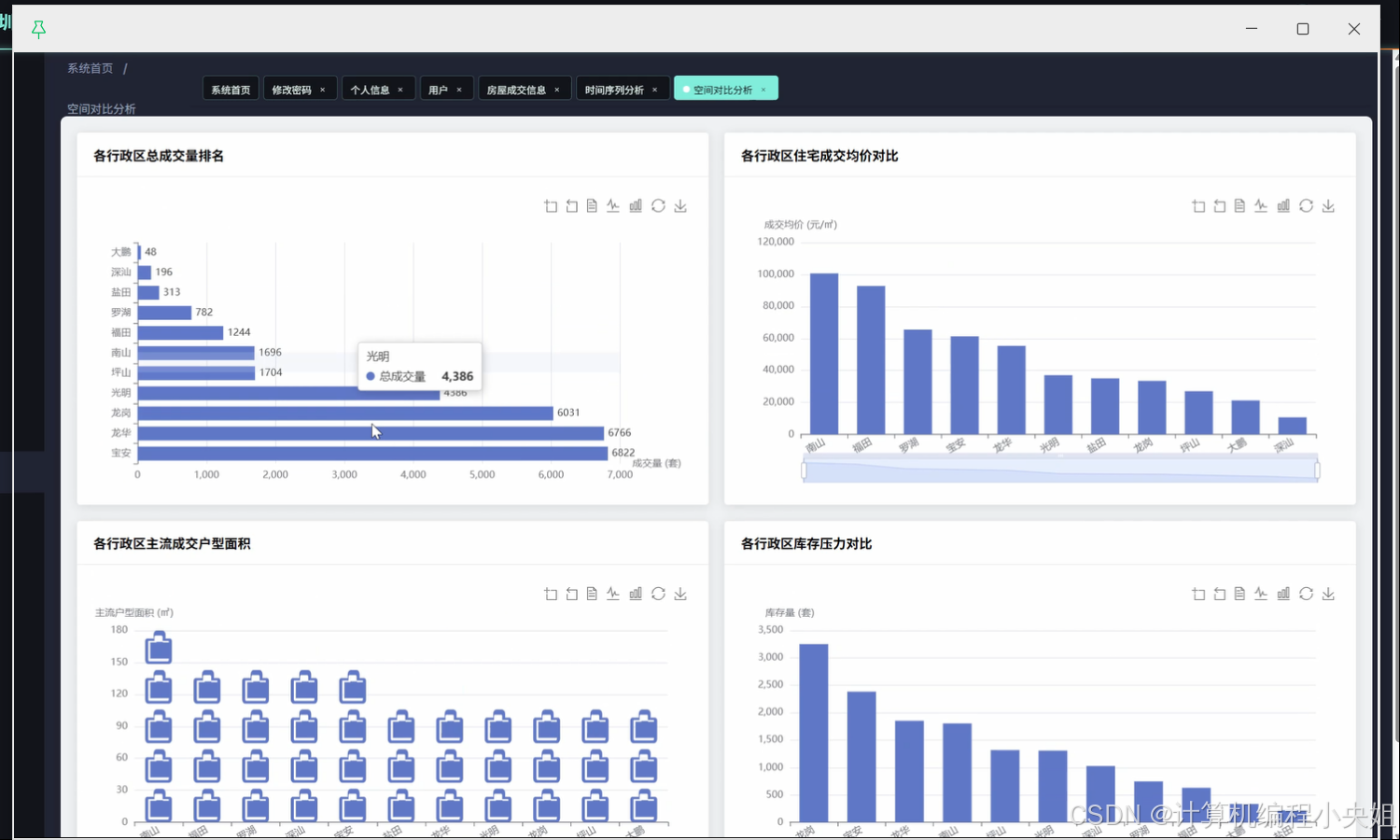Screen dimensions: 1400x840
Task: Switch 库存压力对比 chart to bar type
Action: (x=1283, y=594)
